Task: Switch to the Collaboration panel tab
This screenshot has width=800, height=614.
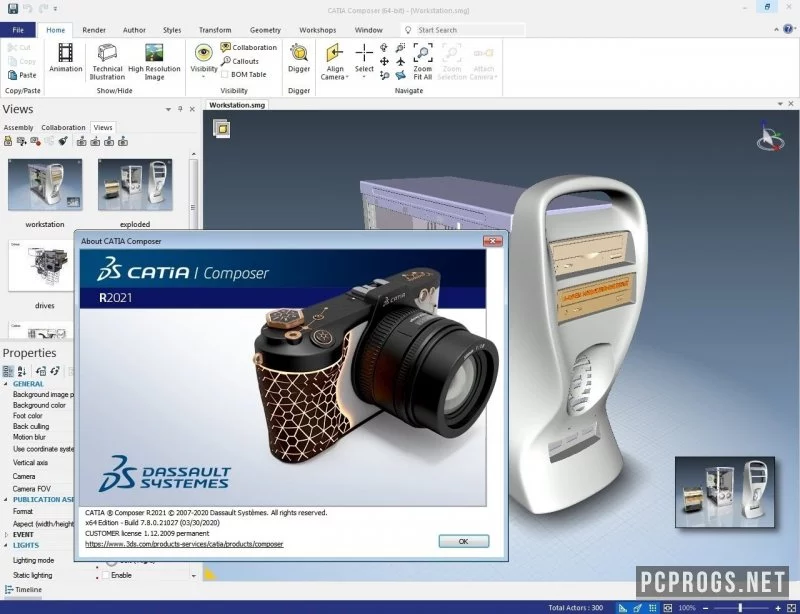Action: point(63,128)
